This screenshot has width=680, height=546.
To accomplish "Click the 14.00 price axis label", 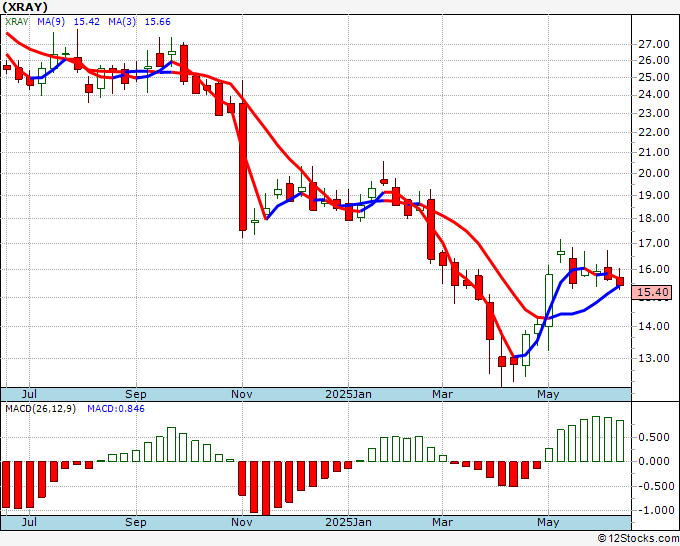I will click(654, 326).
